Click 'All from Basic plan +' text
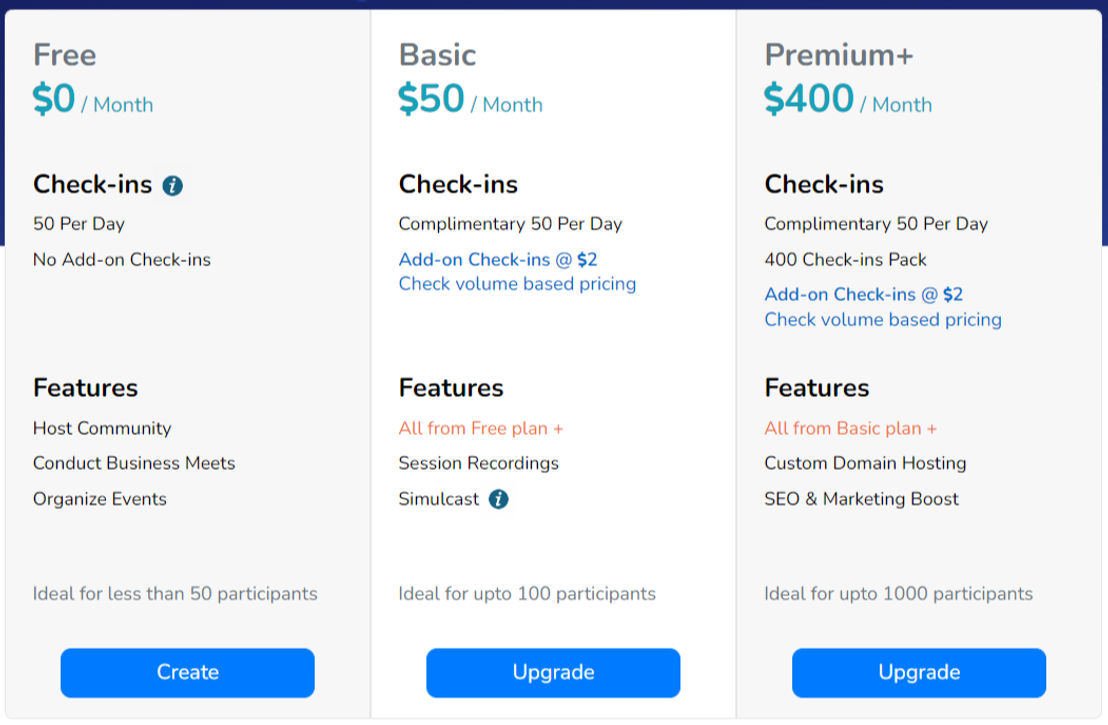The width and height of the screenshot is (1108, 725). coord(850,428)
